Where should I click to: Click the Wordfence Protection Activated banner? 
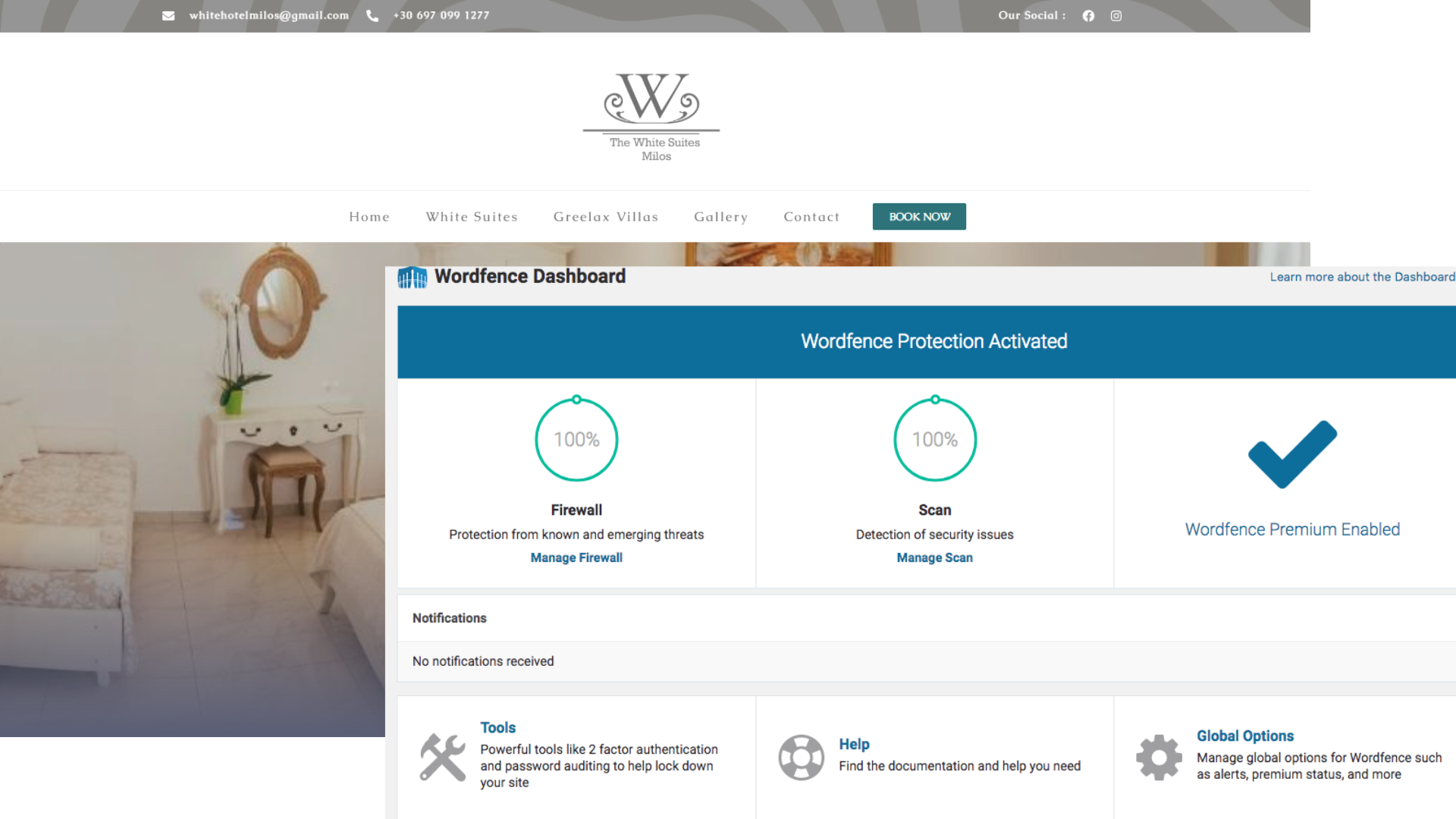(927, 341)
